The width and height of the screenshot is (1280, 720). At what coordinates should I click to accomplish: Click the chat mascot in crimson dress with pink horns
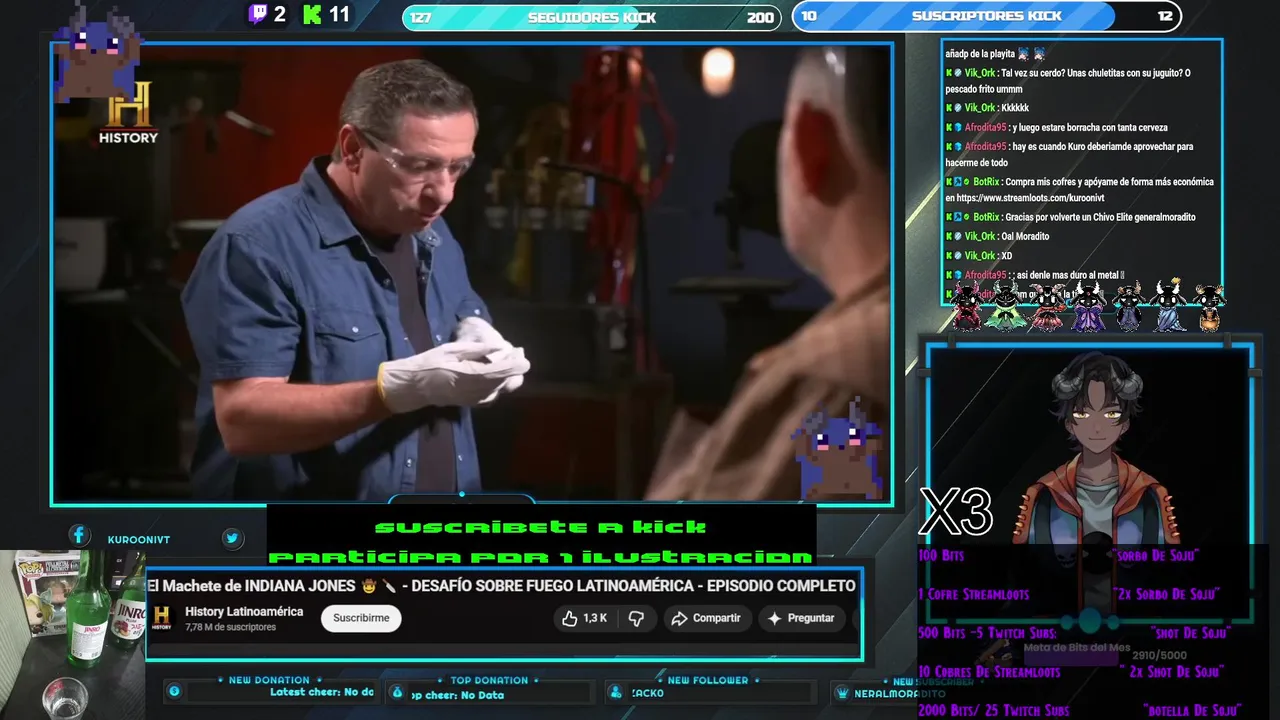click(1047, 306)
